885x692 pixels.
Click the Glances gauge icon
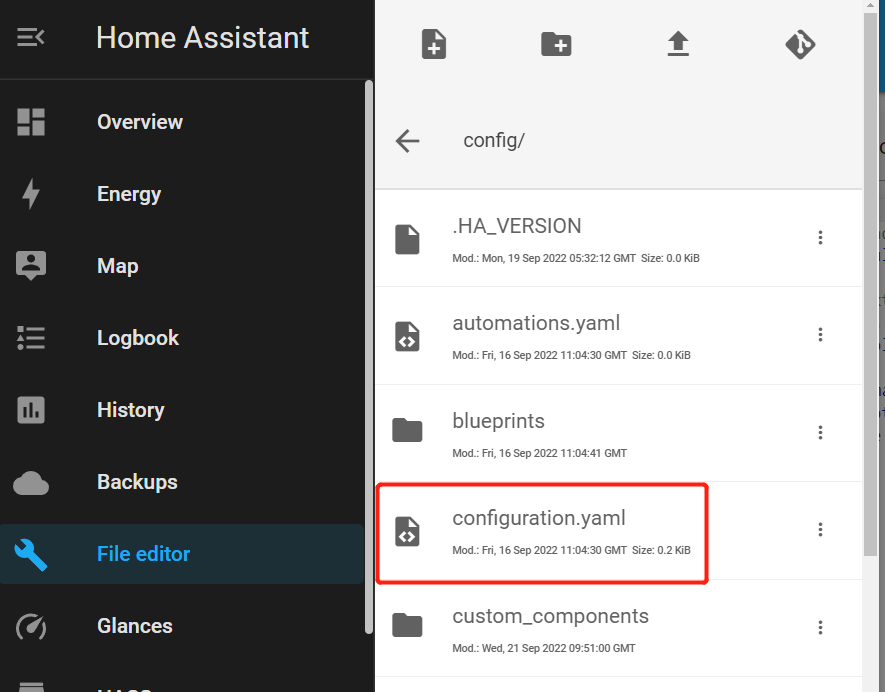[31, 627]
